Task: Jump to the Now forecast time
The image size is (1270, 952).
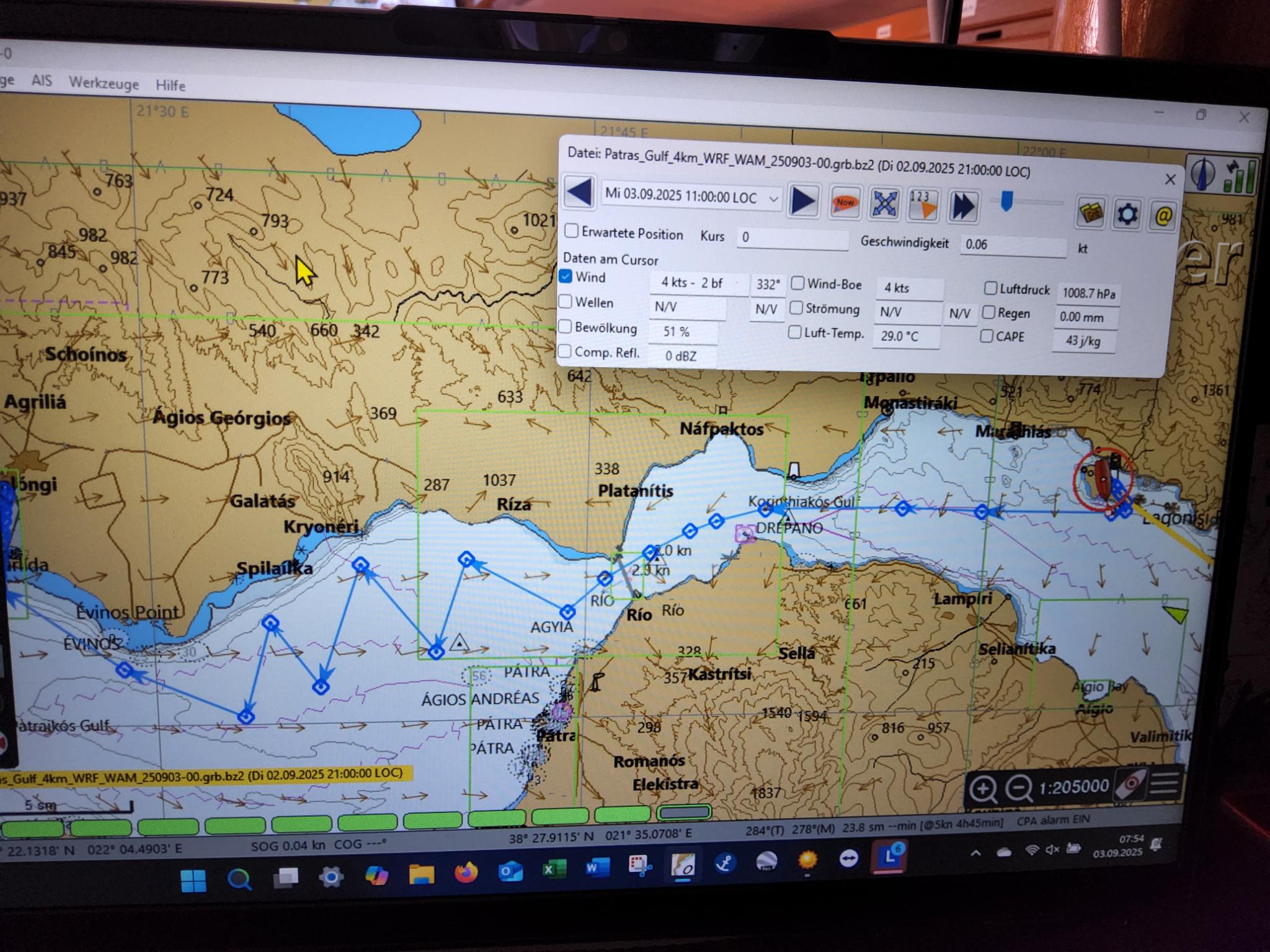Action: coord(845,203)
